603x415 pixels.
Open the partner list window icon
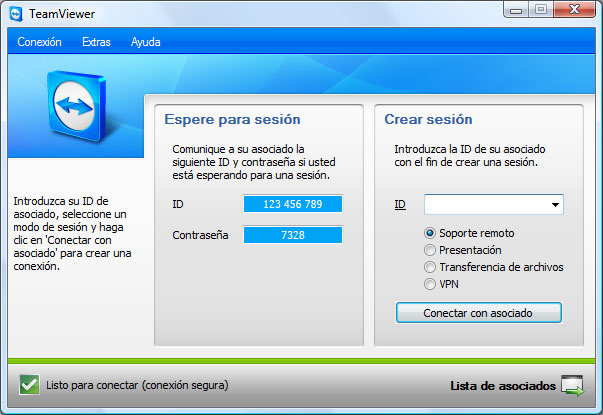tap(573, 385)
